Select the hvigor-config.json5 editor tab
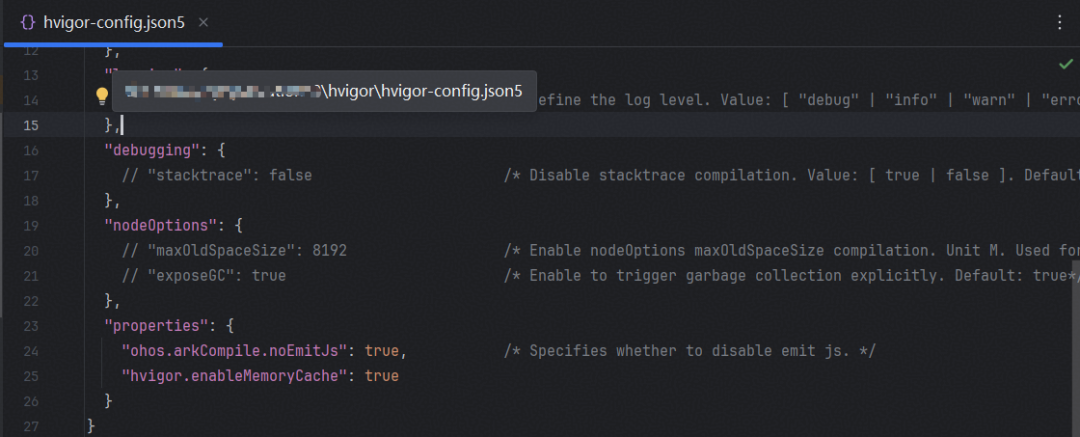The image size is (1080, 437). pyautogui.click(x=114, y=23)
